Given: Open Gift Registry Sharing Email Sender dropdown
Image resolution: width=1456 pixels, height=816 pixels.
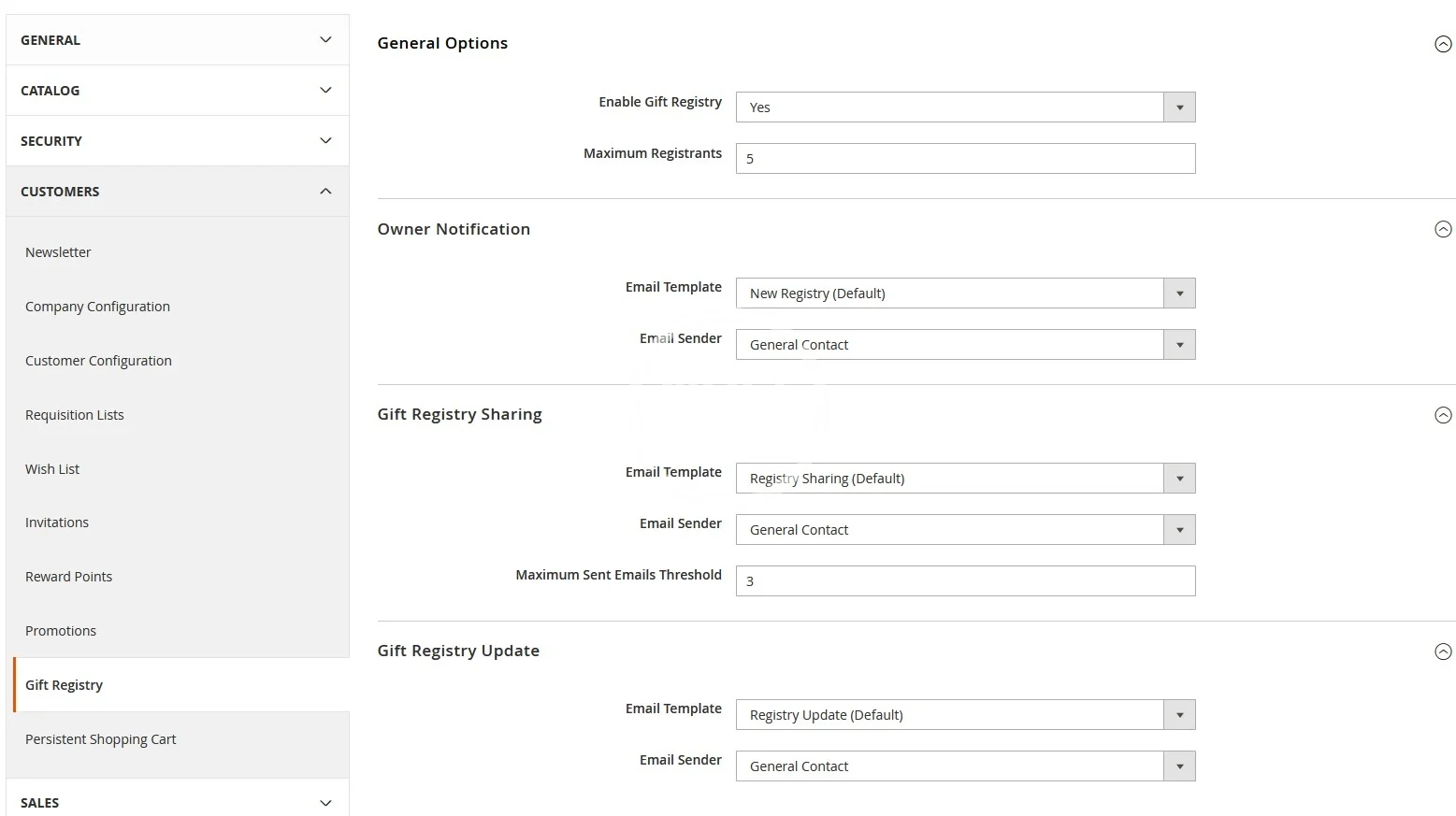Looking at the screenshot, I should click(x=965, y=530).
